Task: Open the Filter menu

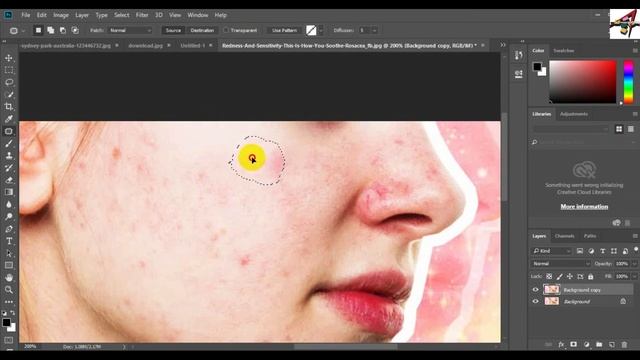Action: [142, 15]
